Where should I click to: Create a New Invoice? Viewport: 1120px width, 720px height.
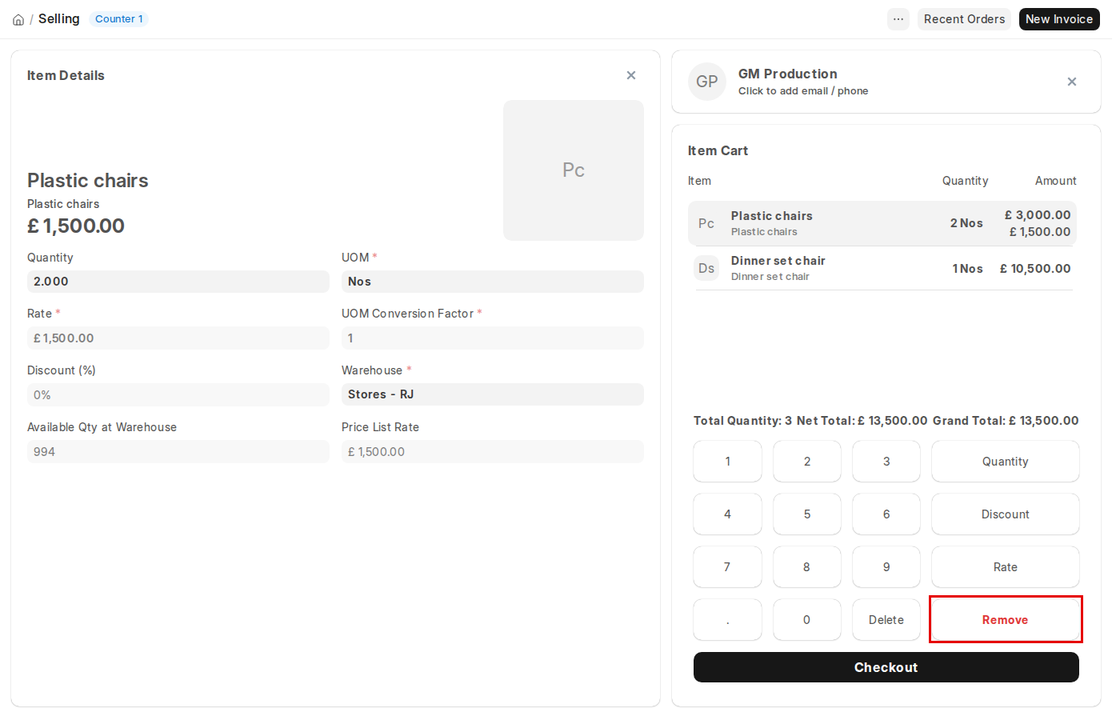coord(1059,19)
